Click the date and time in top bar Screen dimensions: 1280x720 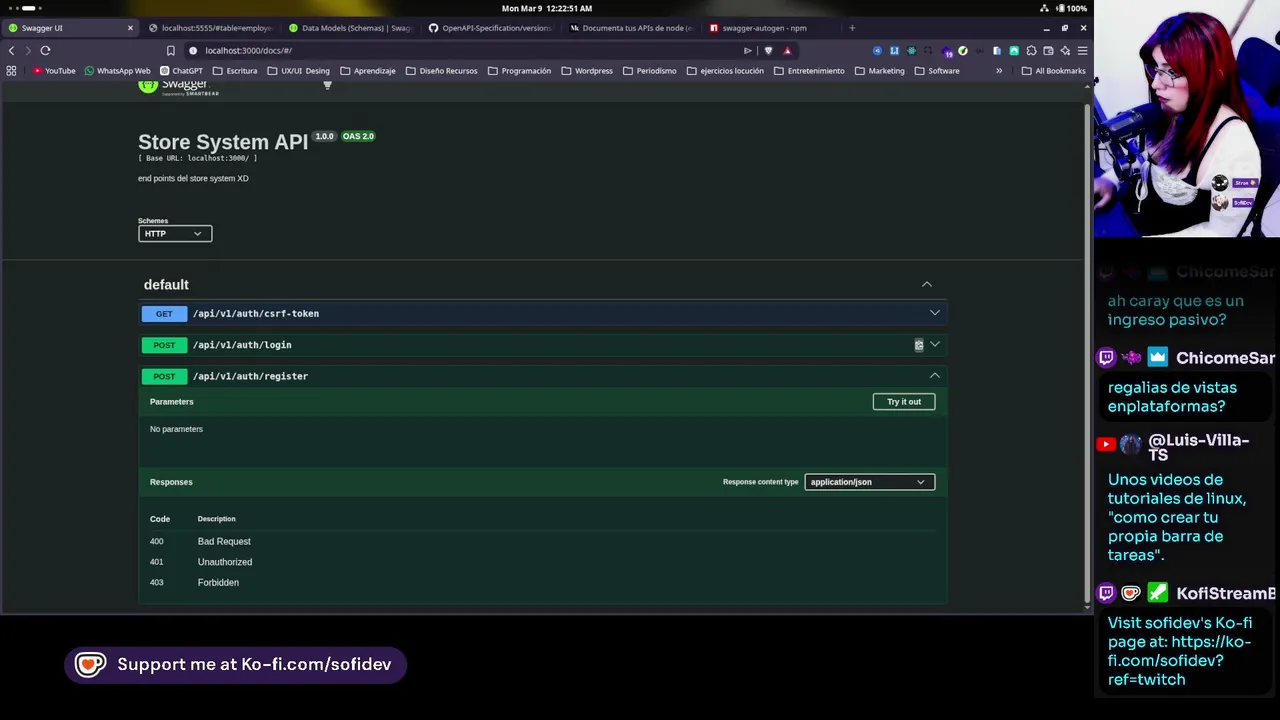[x=547, y=8]
